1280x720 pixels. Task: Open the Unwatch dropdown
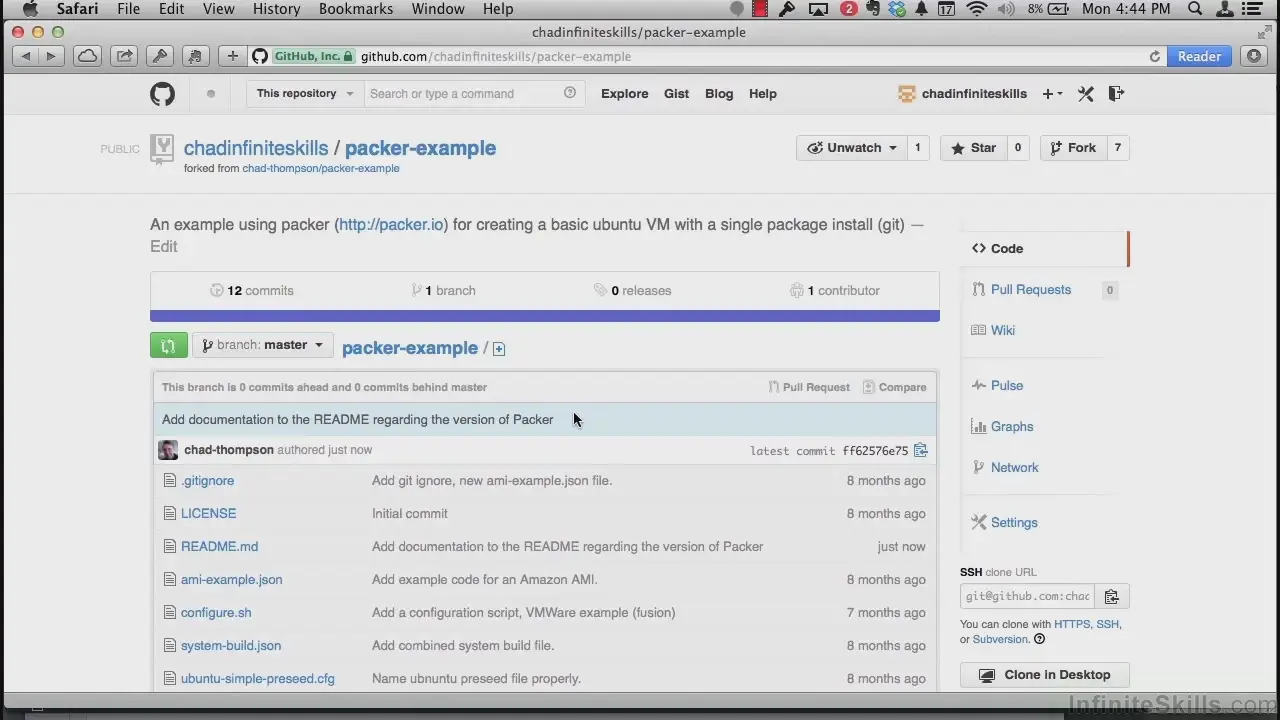point(852,148)
